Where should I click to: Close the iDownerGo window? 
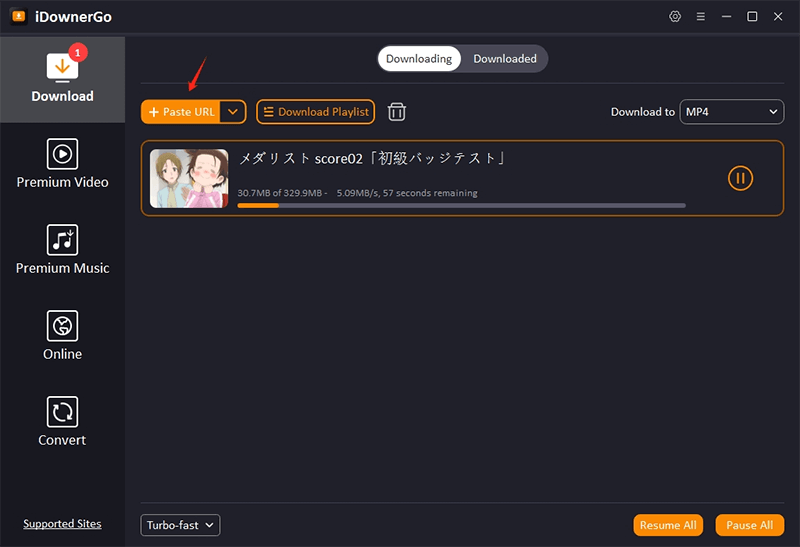[778, 16]
